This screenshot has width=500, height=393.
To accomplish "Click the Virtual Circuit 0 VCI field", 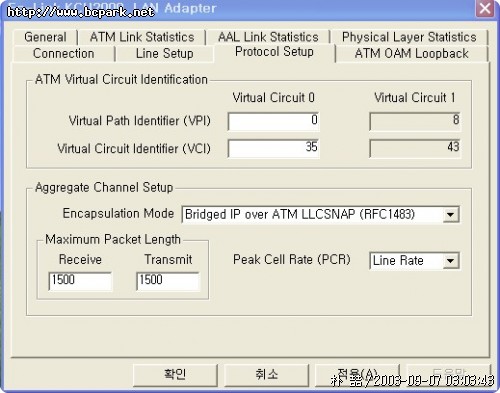I will (273, 148).
